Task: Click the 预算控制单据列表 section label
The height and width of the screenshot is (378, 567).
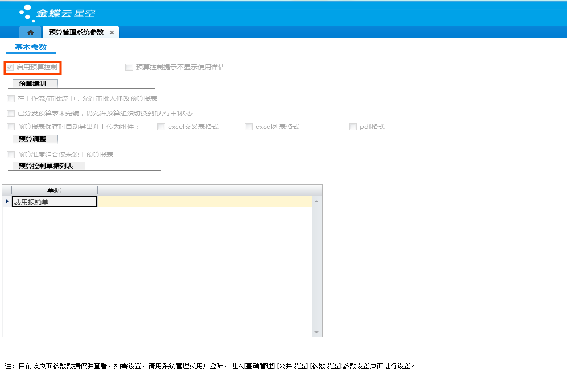Action: [46, 166]
